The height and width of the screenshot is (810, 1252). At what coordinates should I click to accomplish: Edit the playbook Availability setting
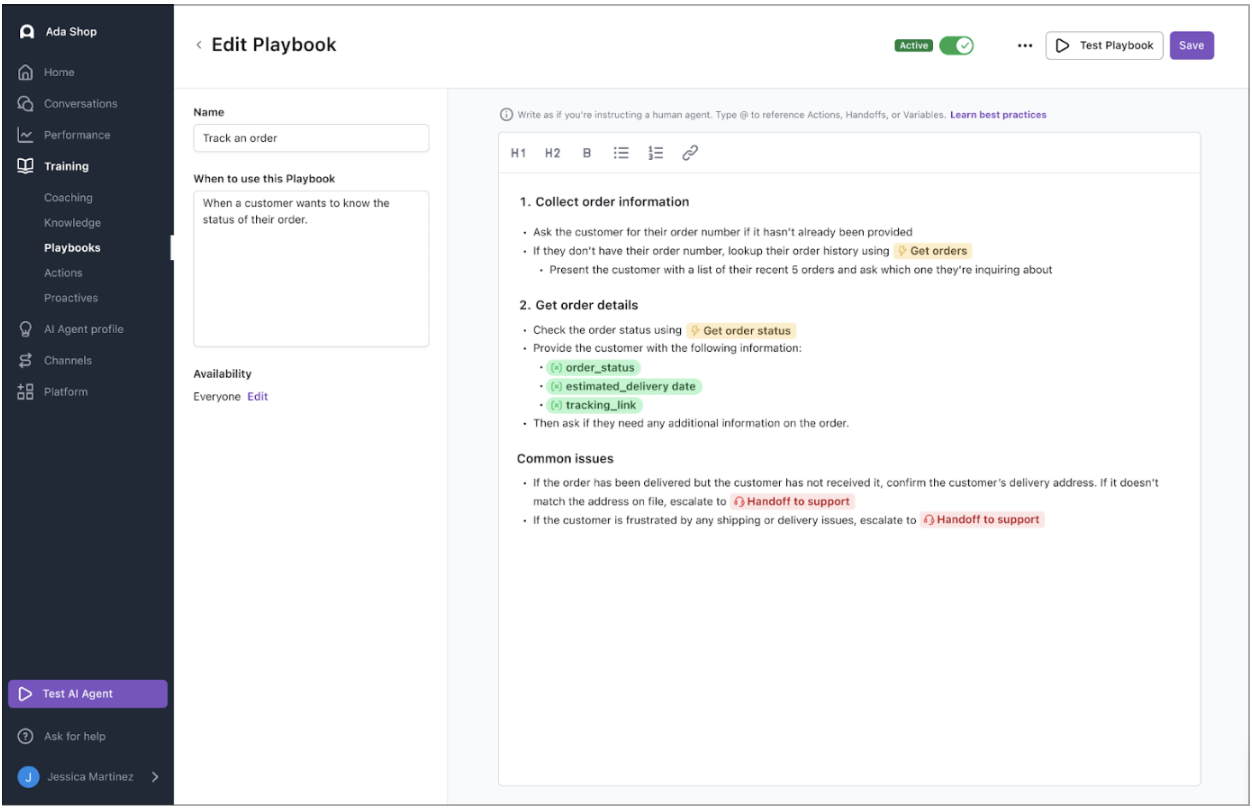click(x=258, y=397)
